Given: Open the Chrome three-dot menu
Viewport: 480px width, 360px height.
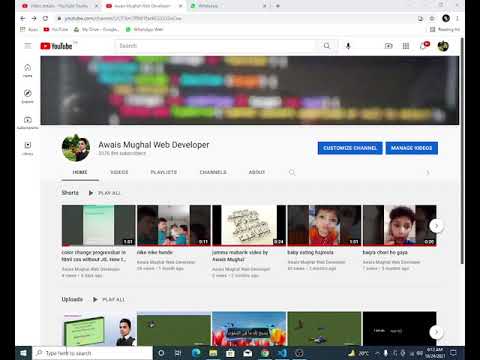Looking at the screenshot, I should coord(457,18).
